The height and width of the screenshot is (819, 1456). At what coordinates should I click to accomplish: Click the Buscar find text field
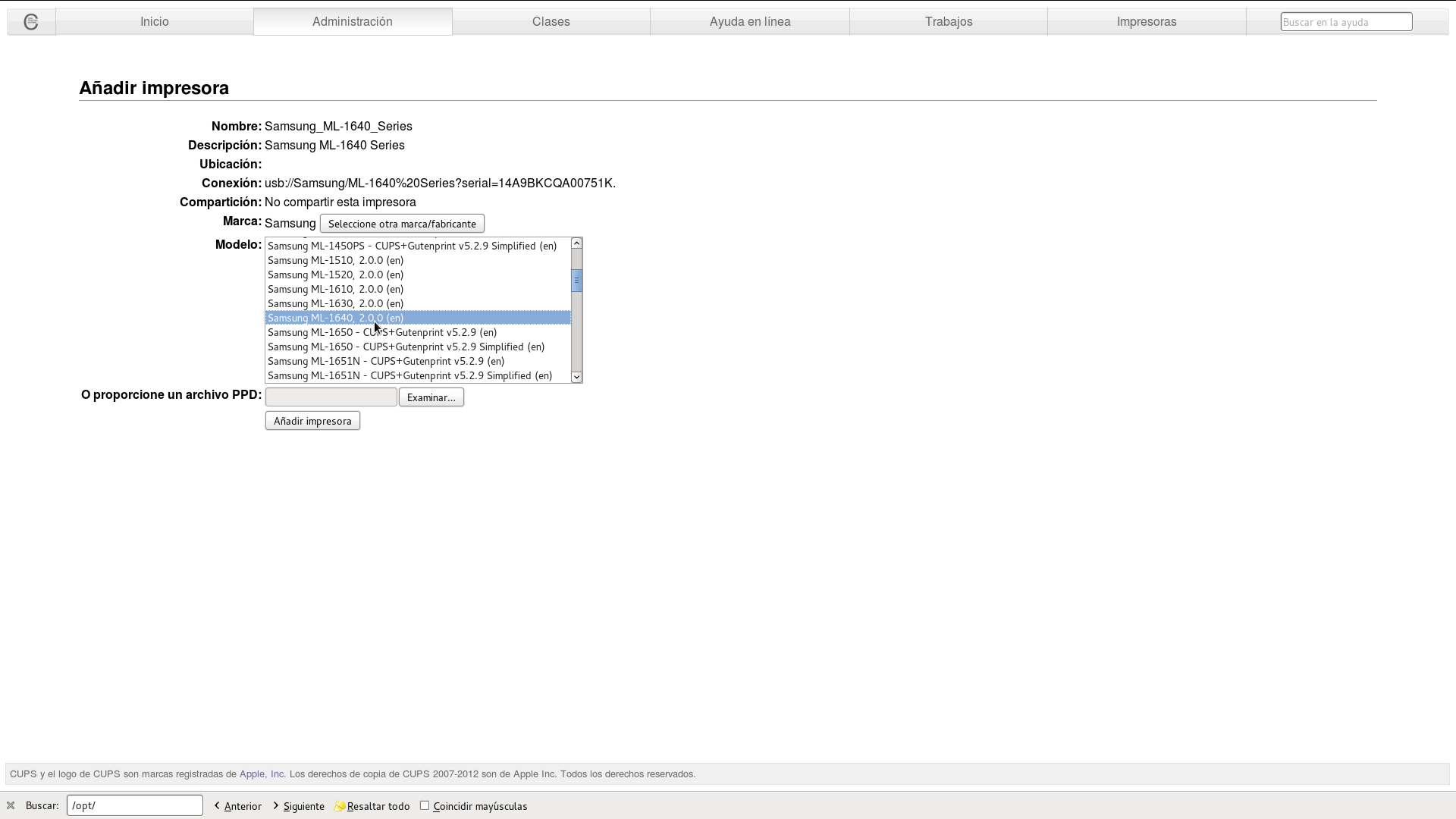click(135, 805)
